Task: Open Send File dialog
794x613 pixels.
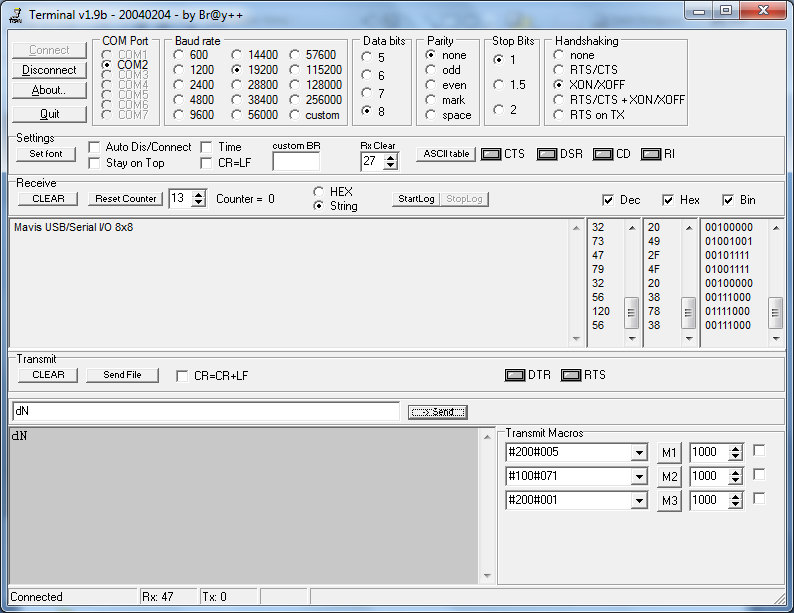Action: pos(122,375)
